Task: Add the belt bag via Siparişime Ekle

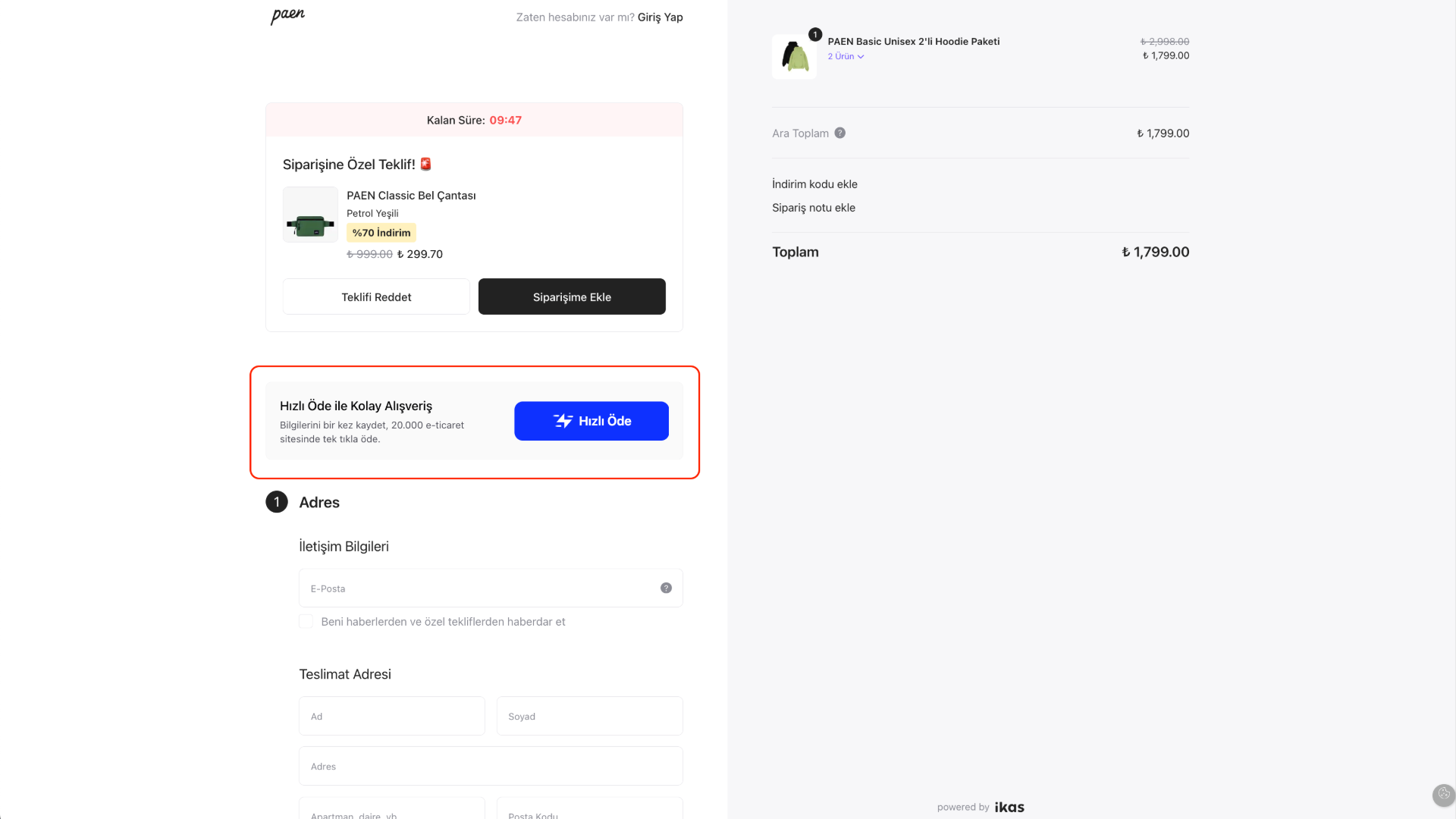Action: click(572, 297)
